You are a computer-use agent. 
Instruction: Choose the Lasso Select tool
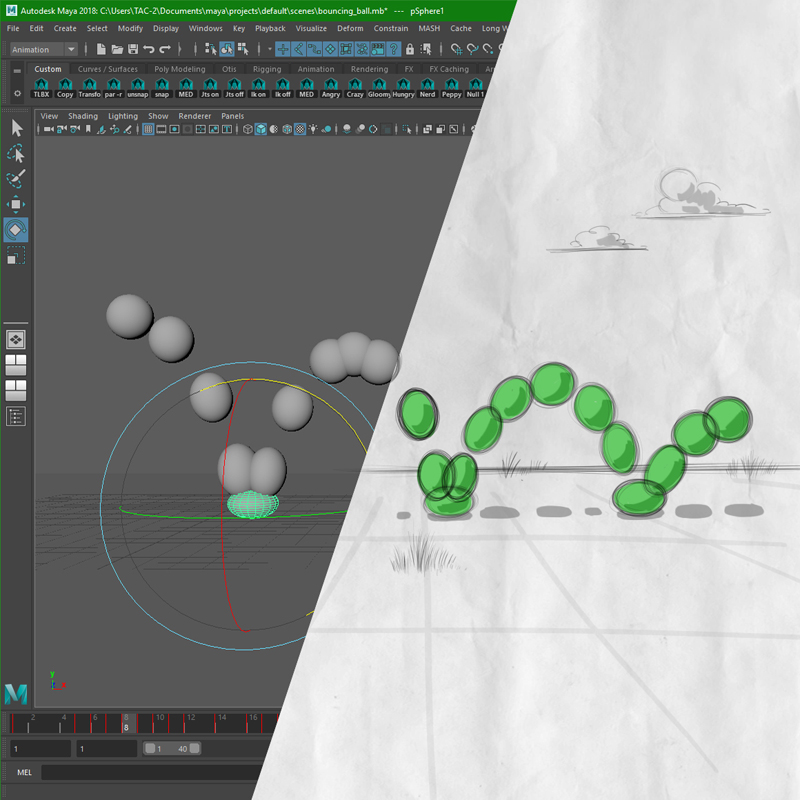(16, 154)
